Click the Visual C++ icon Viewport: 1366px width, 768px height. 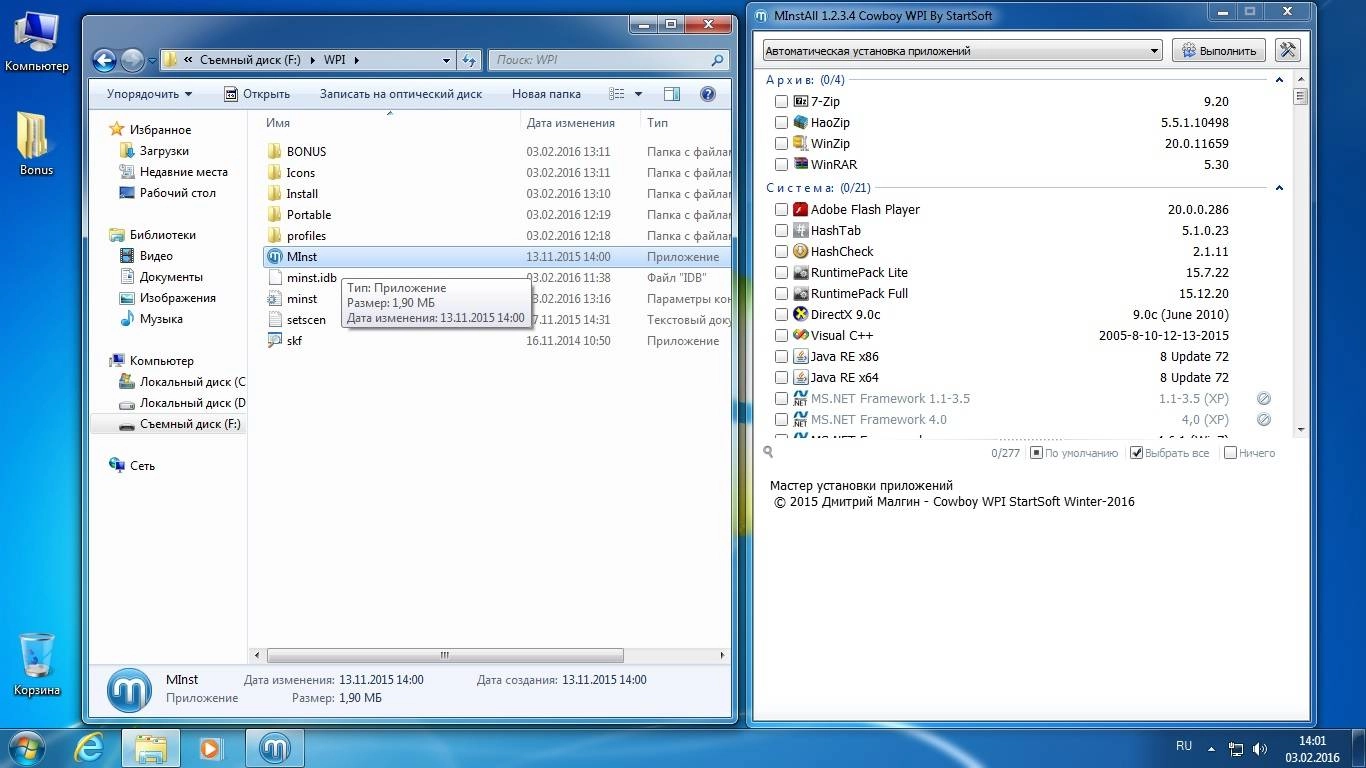801,335
